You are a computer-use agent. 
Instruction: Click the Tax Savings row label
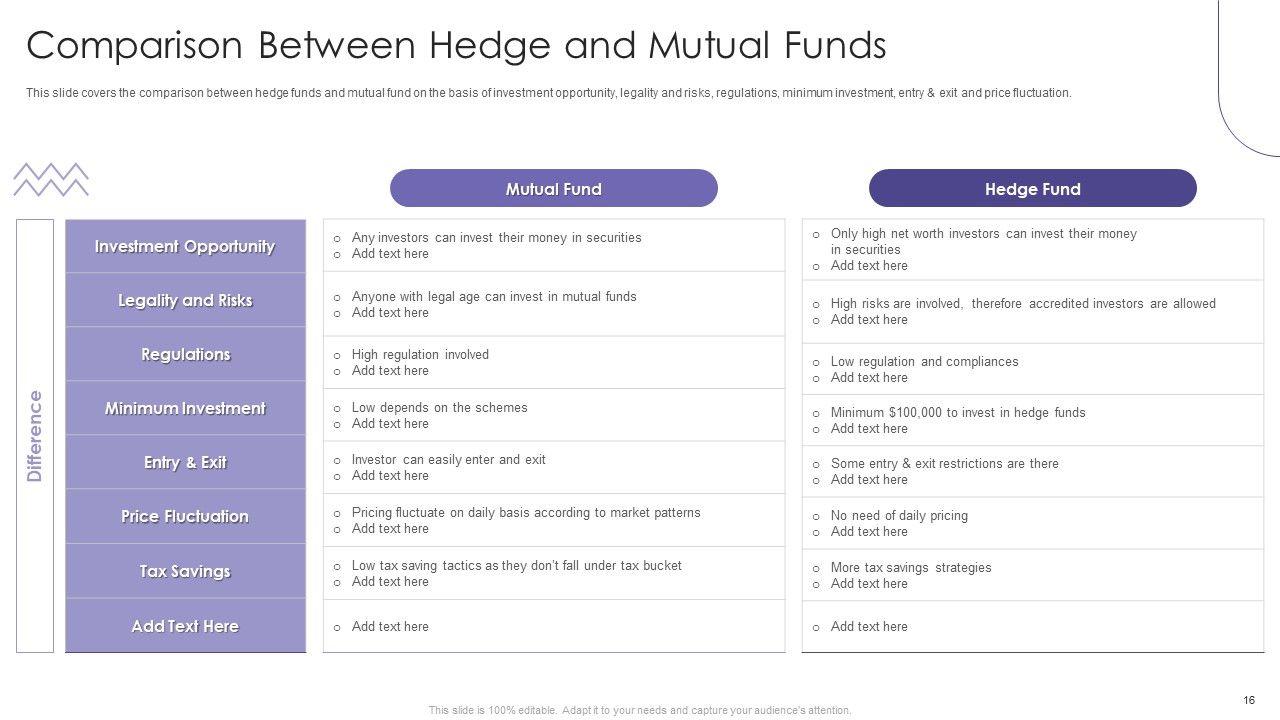pos(185,572)
